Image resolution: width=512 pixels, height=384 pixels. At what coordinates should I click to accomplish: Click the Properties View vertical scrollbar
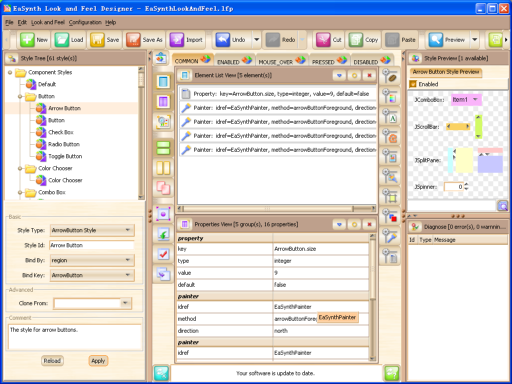point(372,297)
